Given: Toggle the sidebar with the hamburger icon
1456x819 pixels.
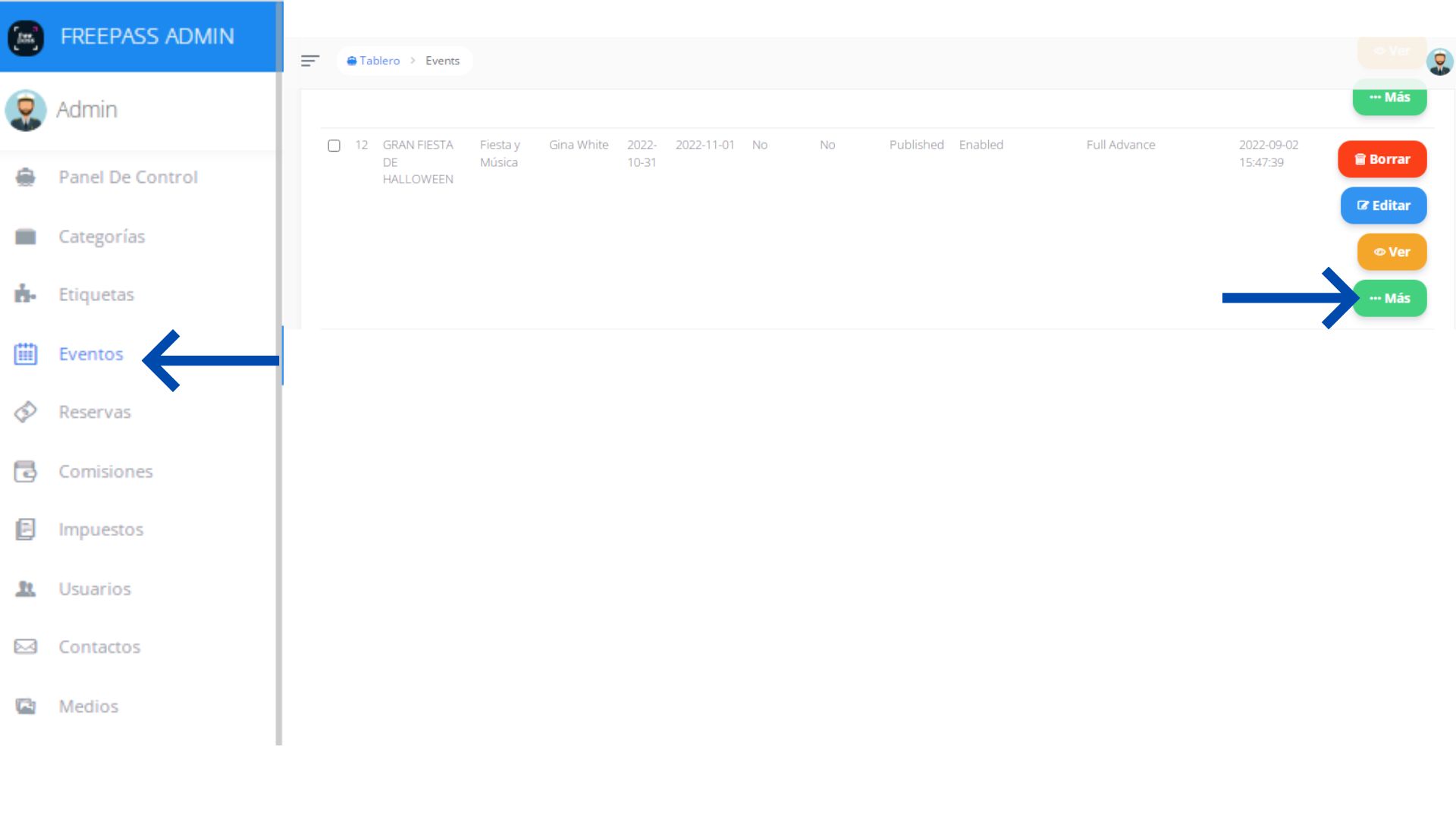Looking at the screenshot, I should pyautogui.click(x=310, y=61).
